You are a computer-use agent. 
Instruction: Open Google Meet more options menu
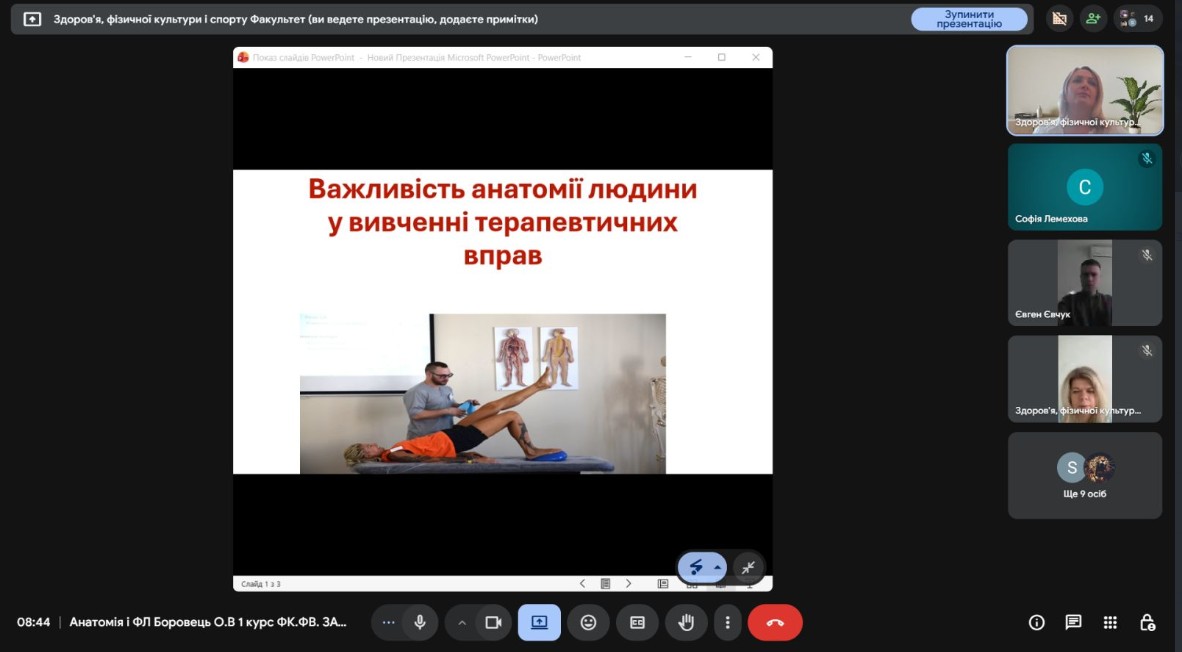click(727, 622)
